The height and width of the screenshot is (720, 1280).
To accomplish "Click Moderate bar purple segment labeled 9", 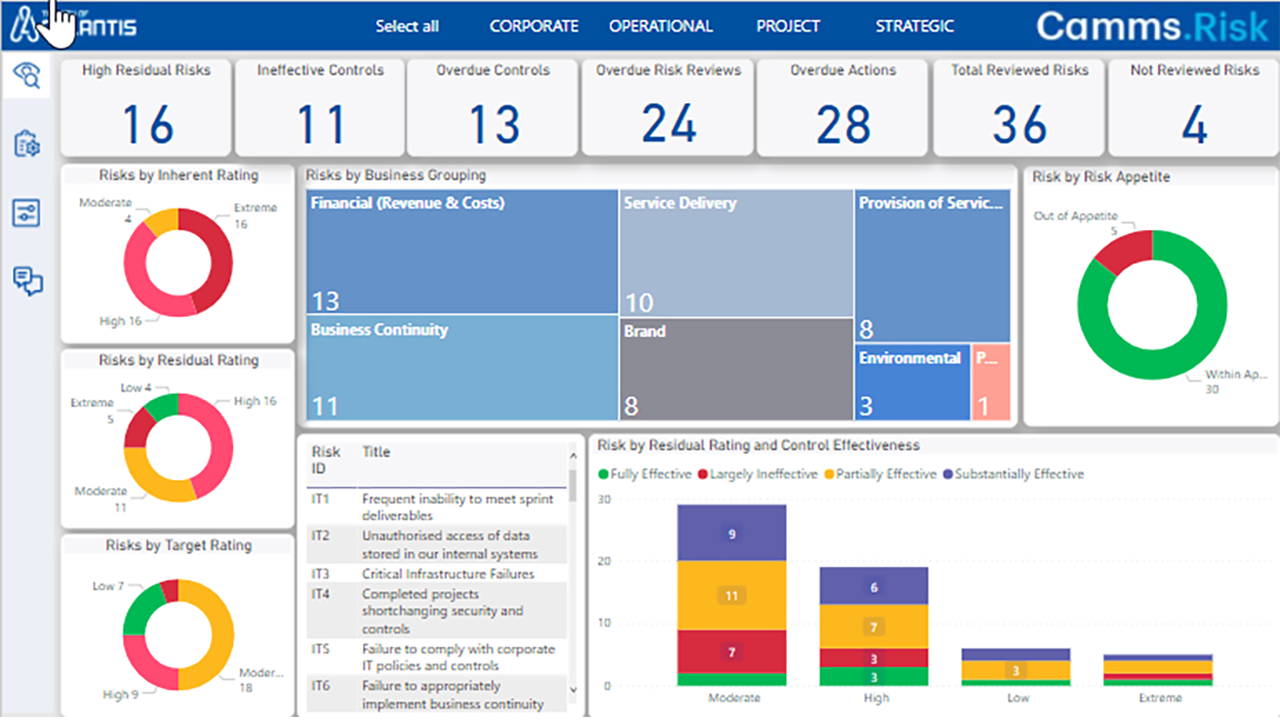I will point(732,532).
